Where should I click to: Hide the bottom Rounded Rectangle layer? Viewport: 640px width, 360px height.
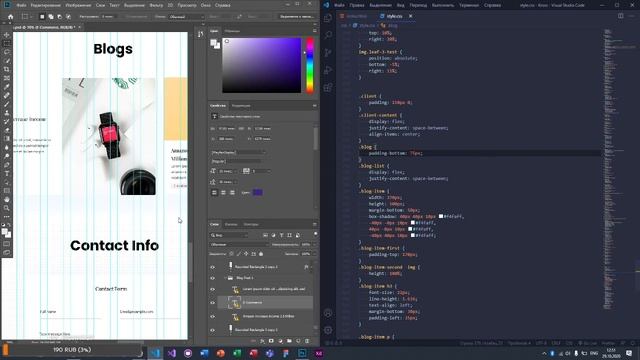pyautogui.click(x=213, y=330)
